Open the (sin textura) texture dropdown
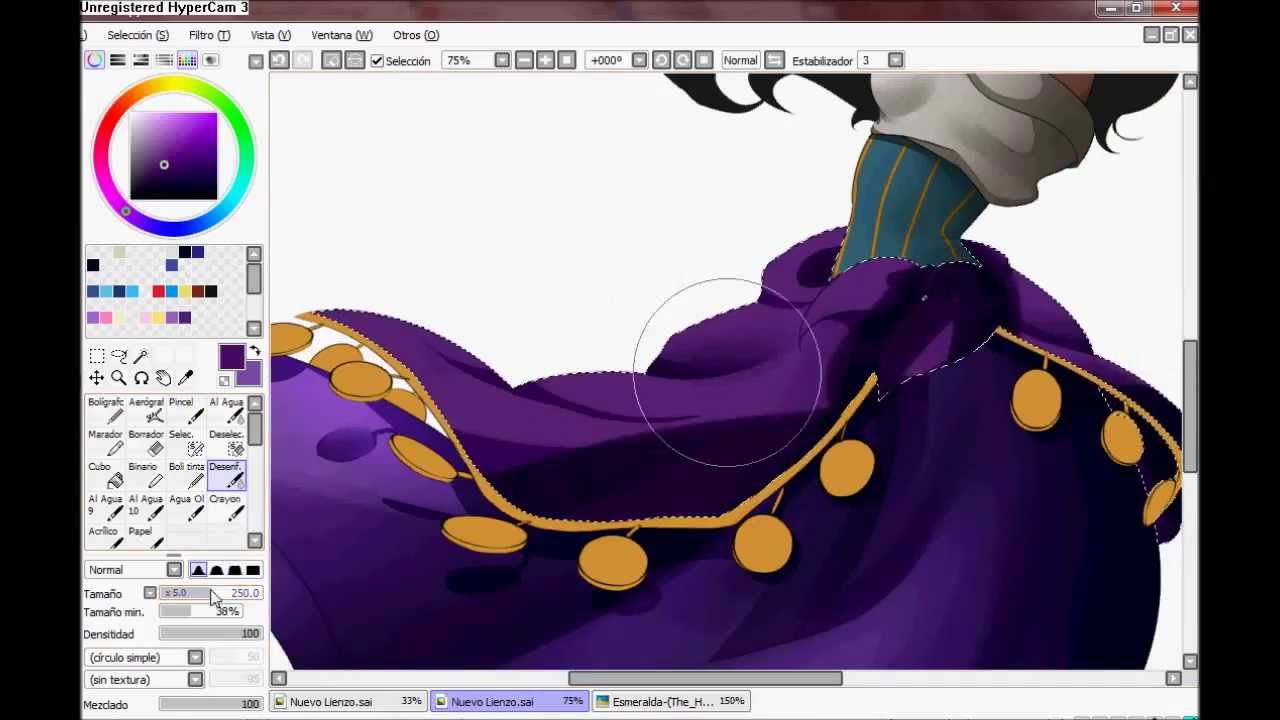Screen dimensions: 1280x720 pyautogui.click(x=195, y=680)
